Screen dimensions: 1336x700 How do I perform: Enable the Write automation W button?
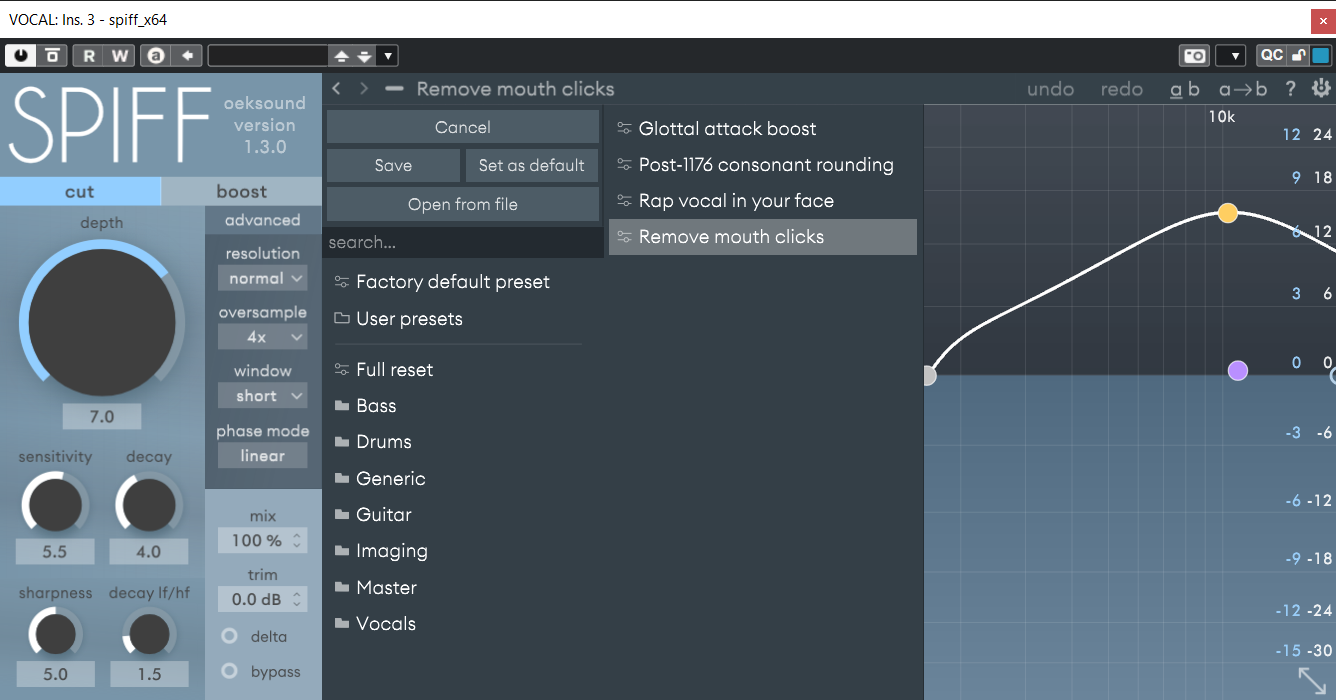point(120,56)
